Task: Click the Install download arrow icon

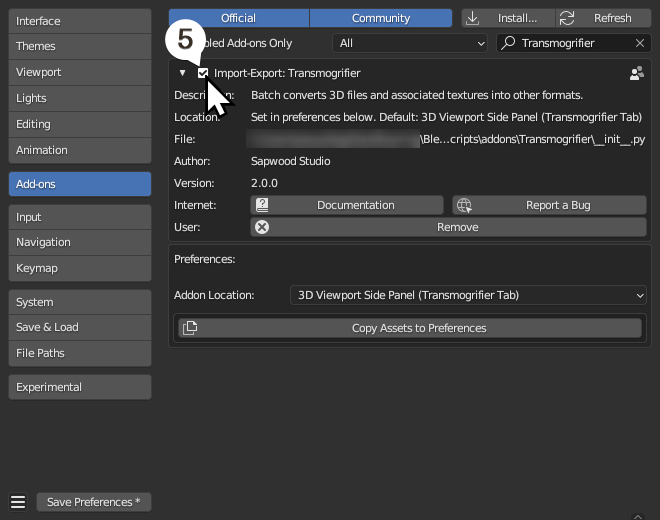Action: coord(474,18)
